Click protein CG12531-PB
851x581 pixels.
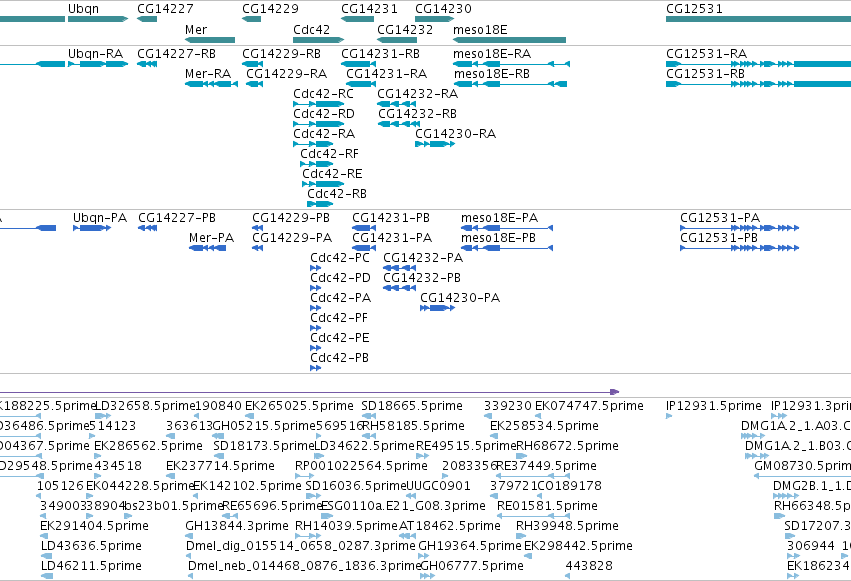tap(740, 248)
